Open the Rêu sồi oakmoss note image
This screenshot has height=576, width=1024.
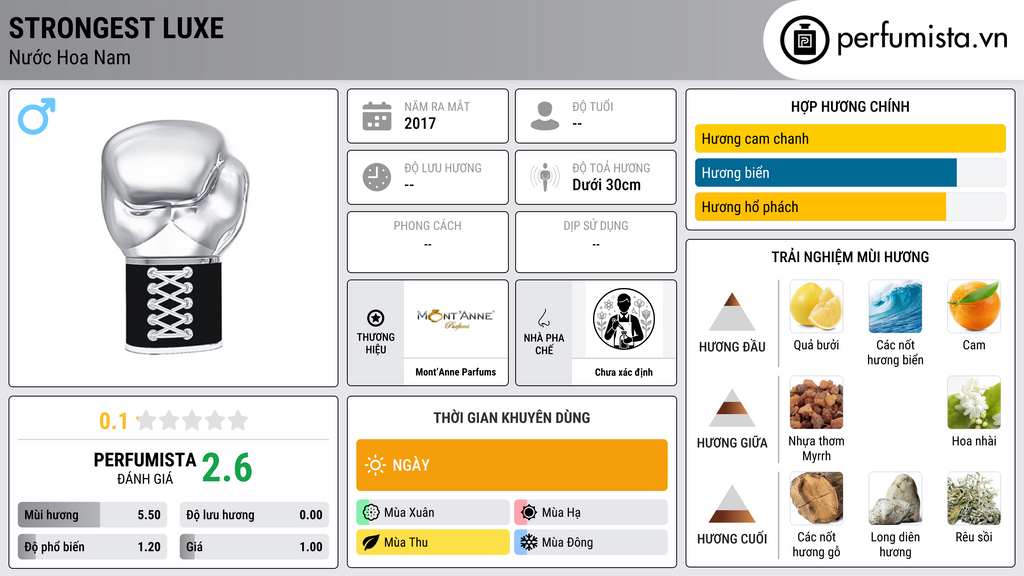pos(974,498)
